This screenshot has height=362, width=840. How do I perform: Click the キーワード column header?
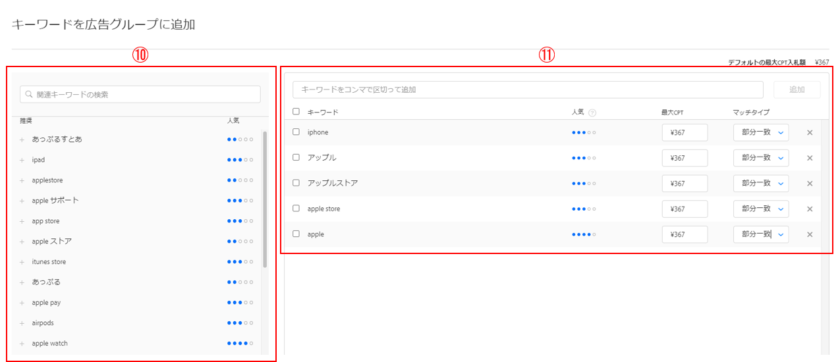pos(322,112)
